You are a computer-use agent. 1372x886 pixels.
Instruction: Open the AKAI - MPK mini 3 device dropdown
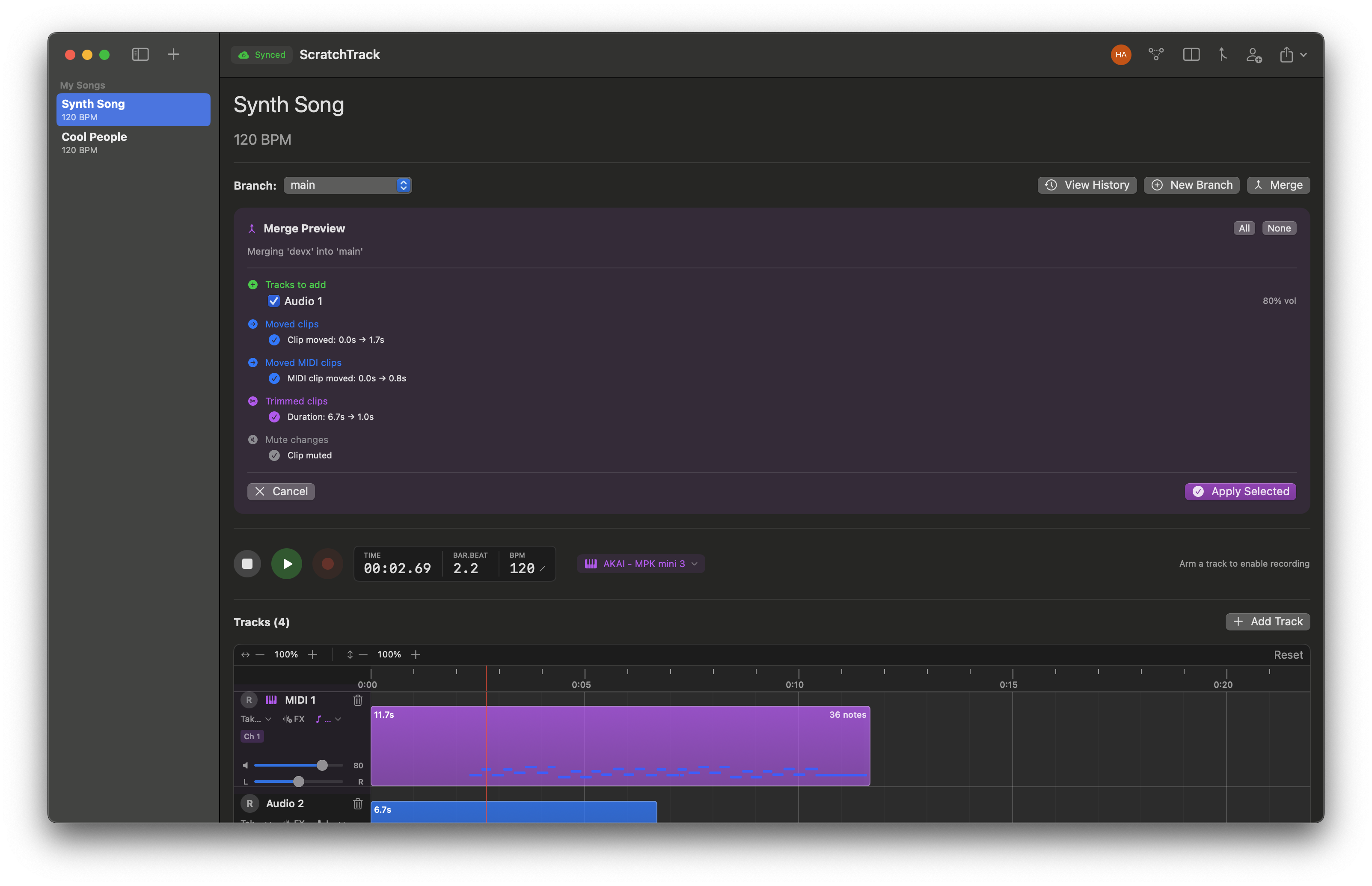640,563
